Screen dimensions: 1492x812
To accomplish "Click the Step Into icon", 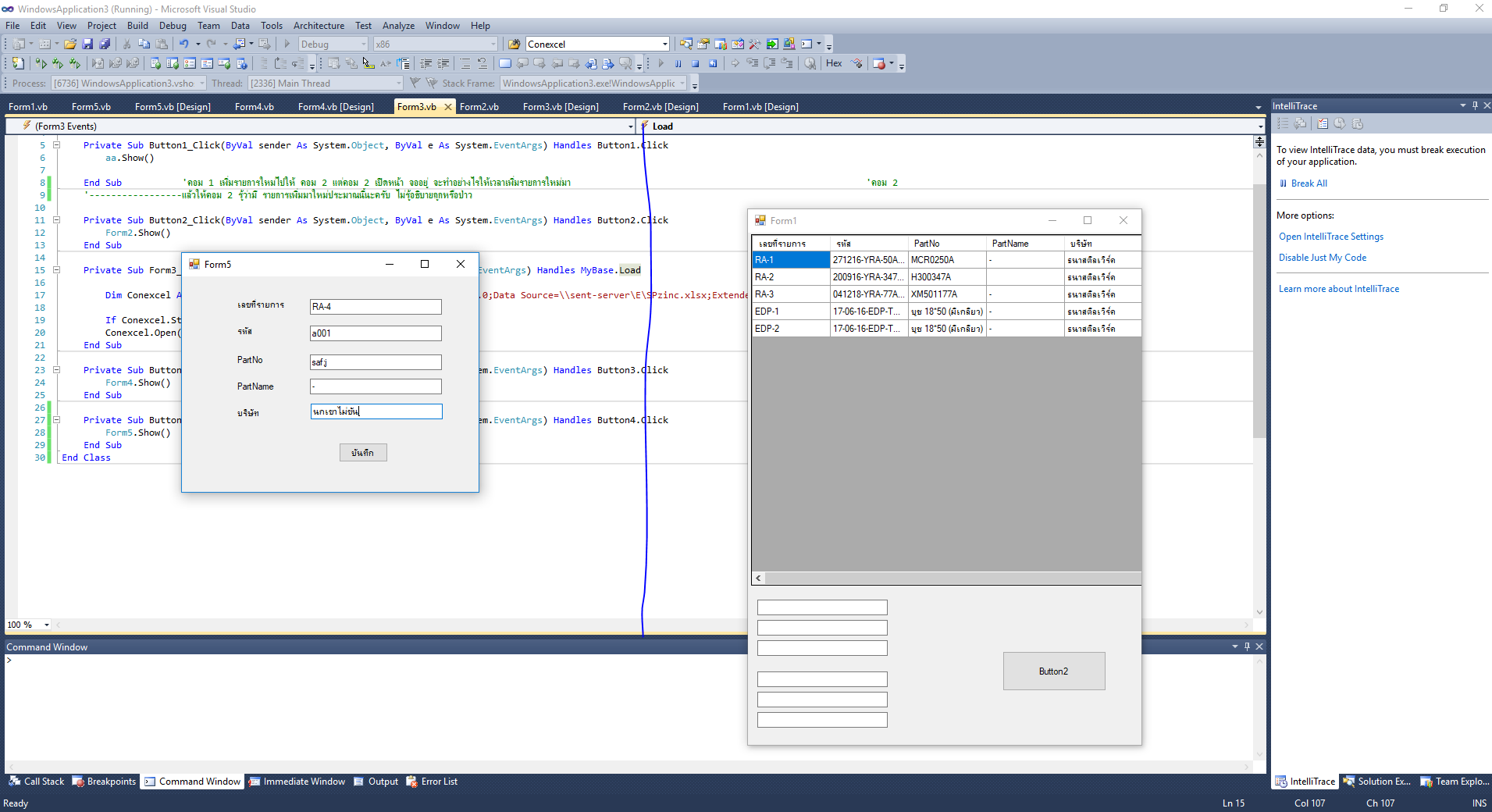I will (x=753, y=64).
